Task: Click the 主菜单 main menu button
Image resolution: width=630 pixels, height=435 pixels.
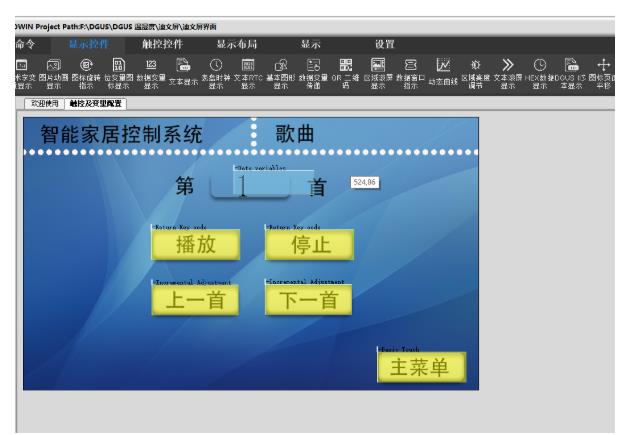Action: (x=421, y=367)
